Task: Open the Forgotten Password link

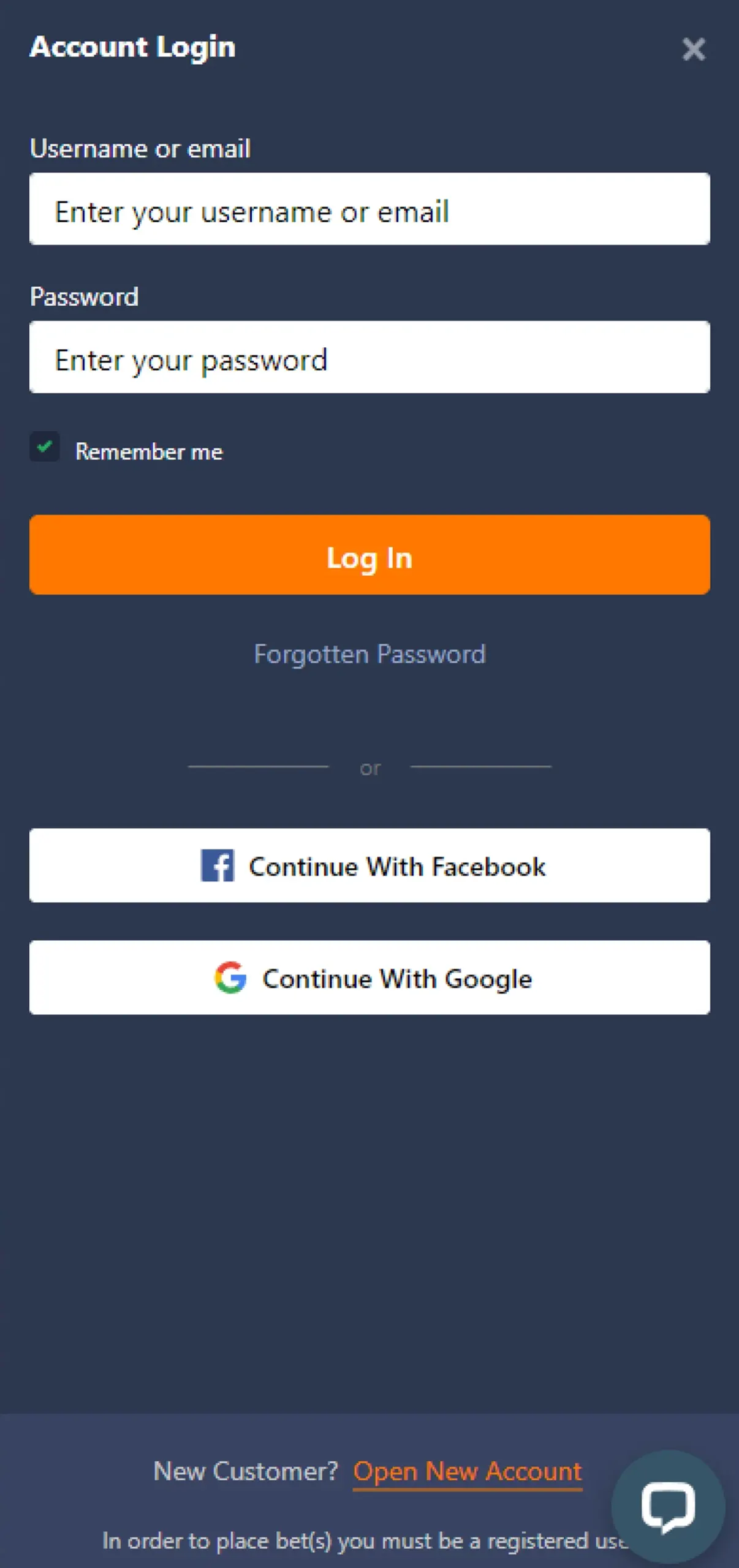Action: 369,654
